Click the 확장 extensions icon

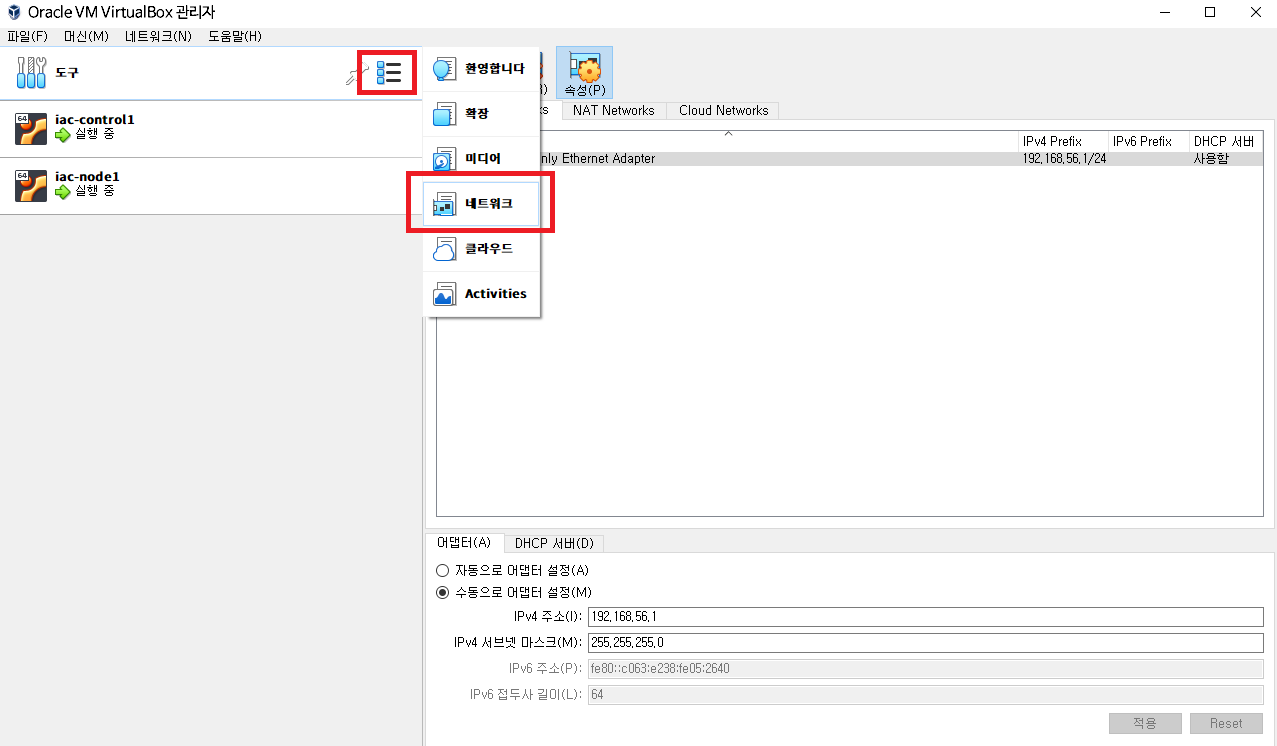pyautogui.click(x=444, y=115)
